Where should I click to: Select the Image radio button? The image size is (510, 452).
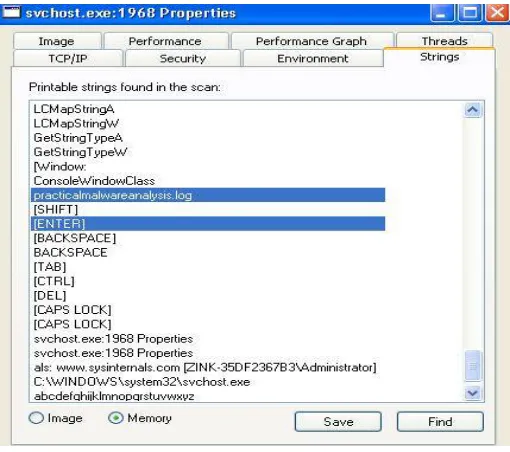click(56, 418)
